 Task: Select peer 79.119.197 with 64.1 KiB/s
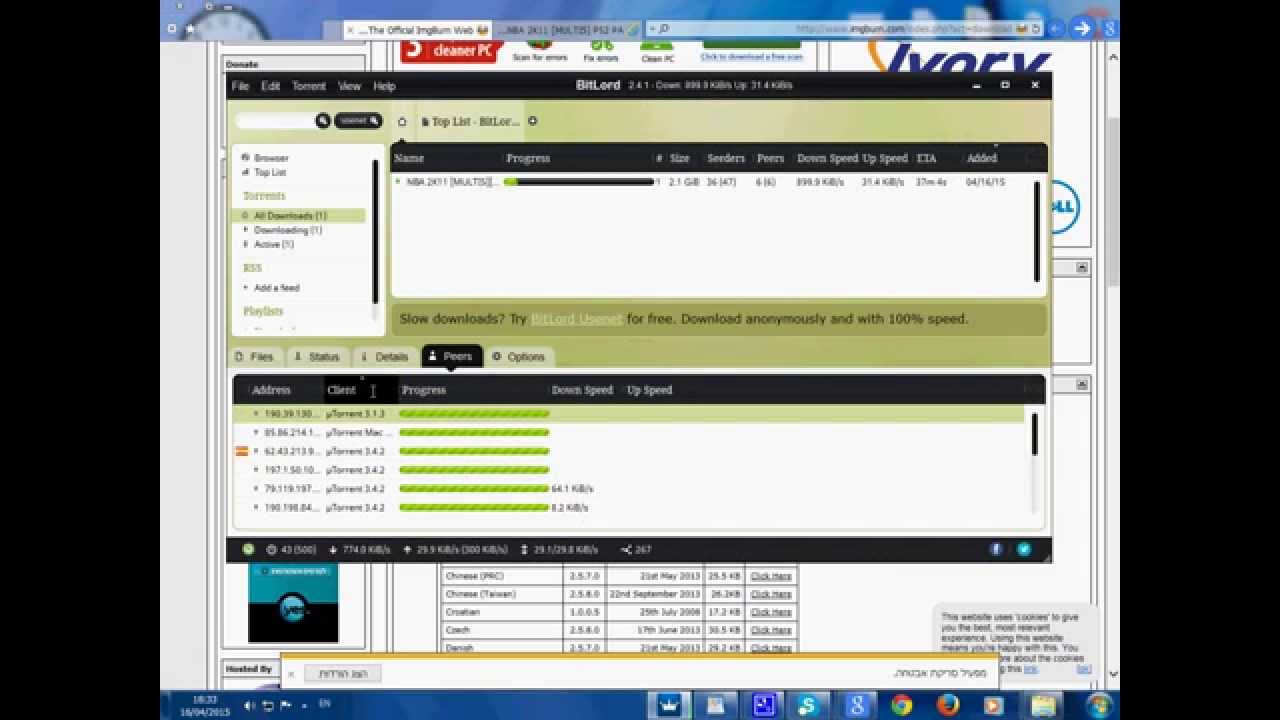click(x=629, y=489)
